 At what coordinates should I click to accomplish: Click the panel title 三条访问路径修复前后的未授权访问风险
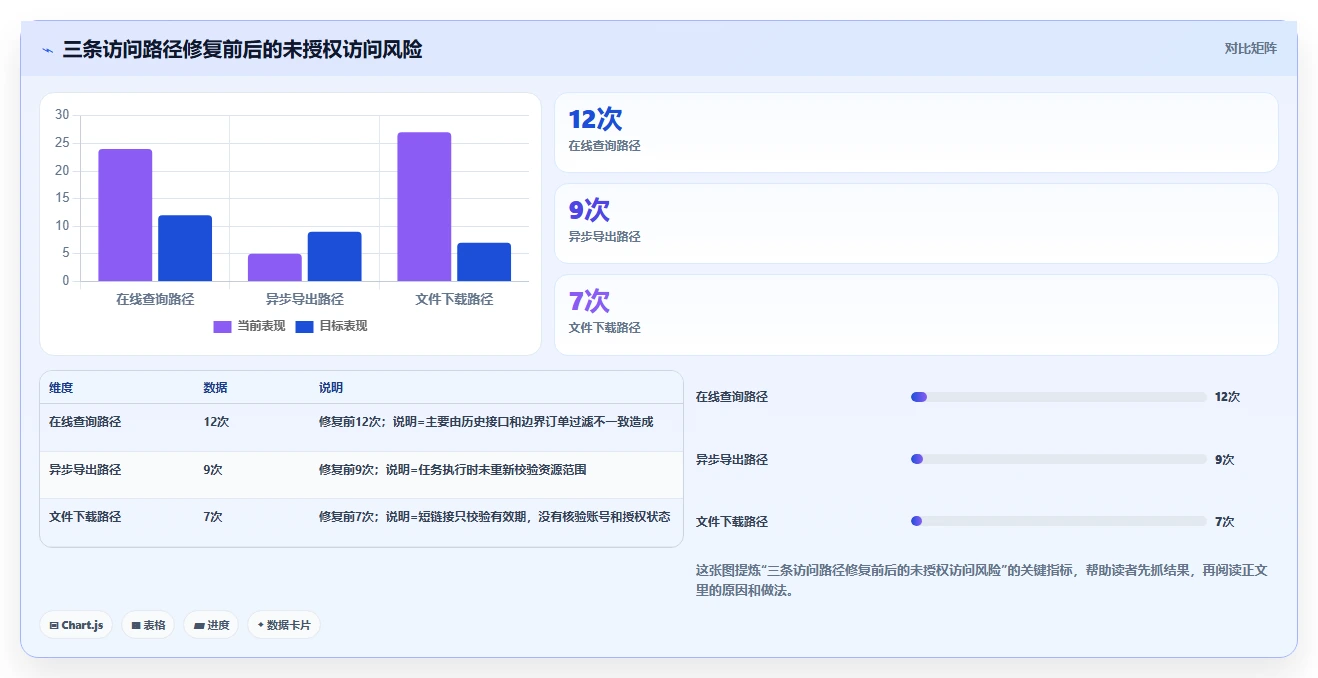tap(242, 49)
